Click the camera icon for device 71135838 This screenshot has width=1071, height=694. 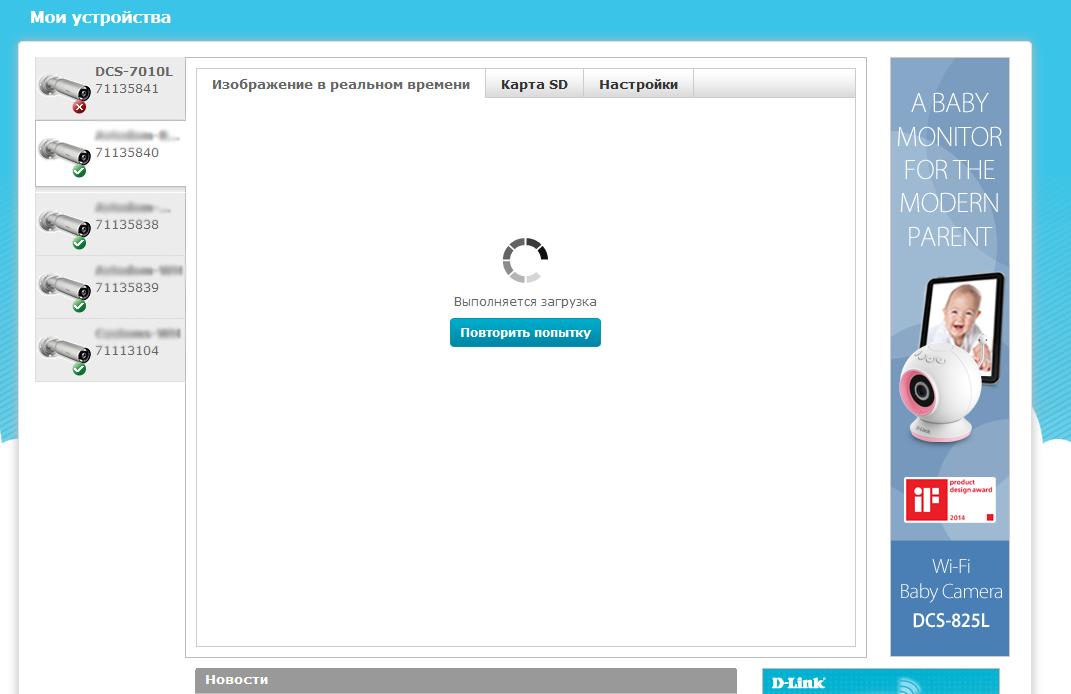tap(64, 223)
